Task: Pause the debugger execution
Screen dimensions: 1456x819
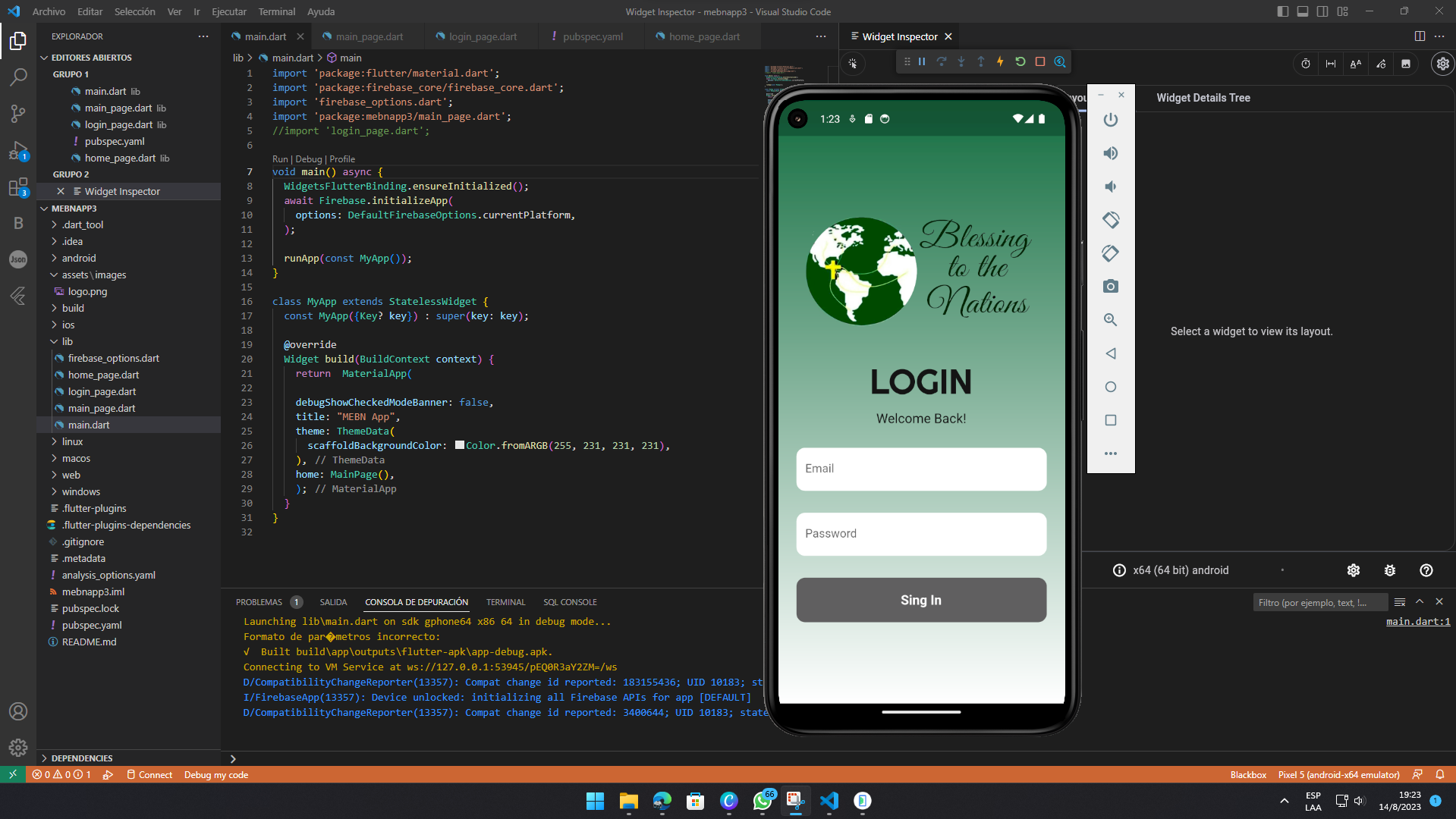Action: pos(922,62)
